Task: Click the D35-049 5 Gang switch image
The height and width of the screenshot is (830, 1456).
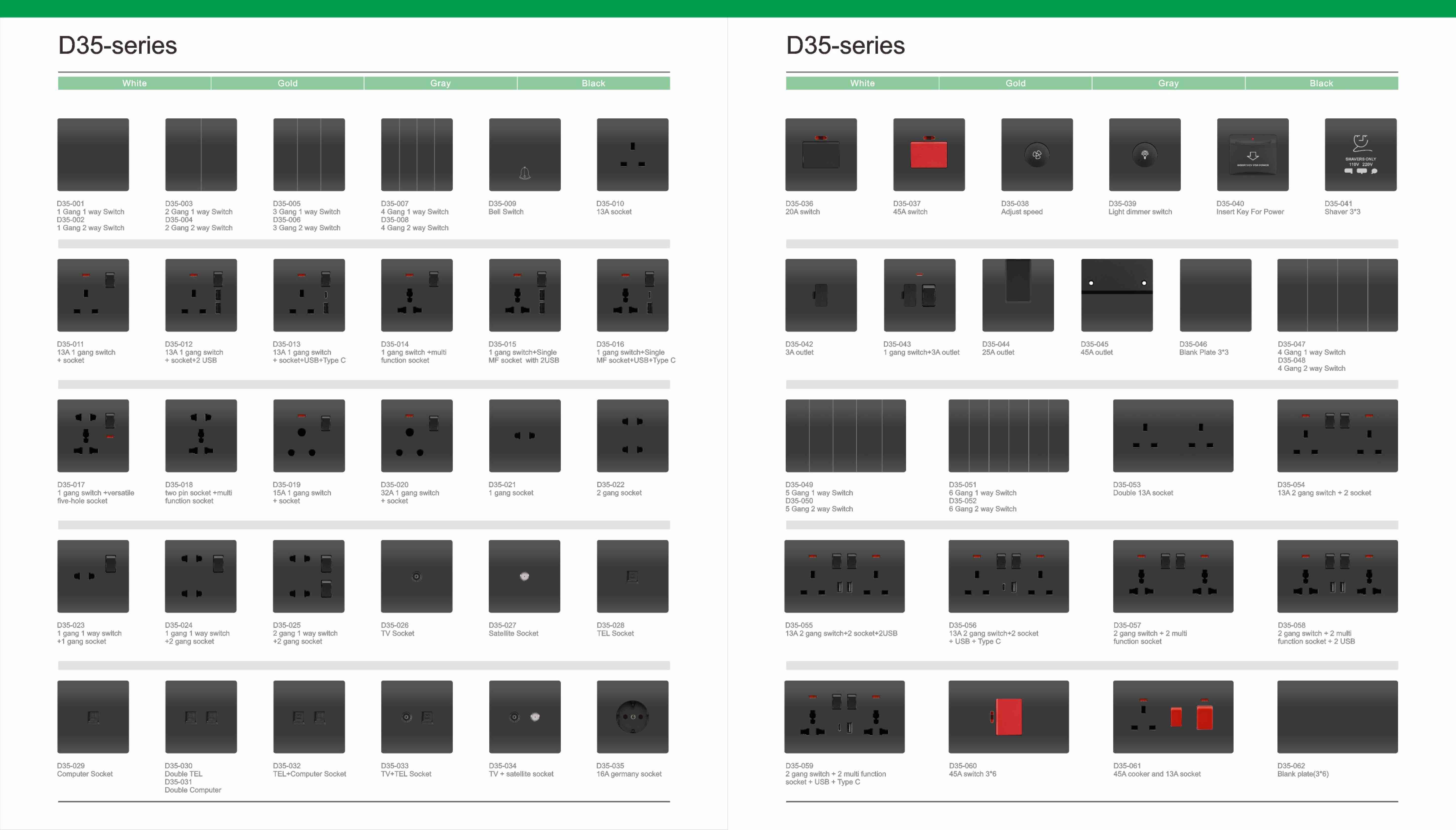Action: (x=845, y=435)
